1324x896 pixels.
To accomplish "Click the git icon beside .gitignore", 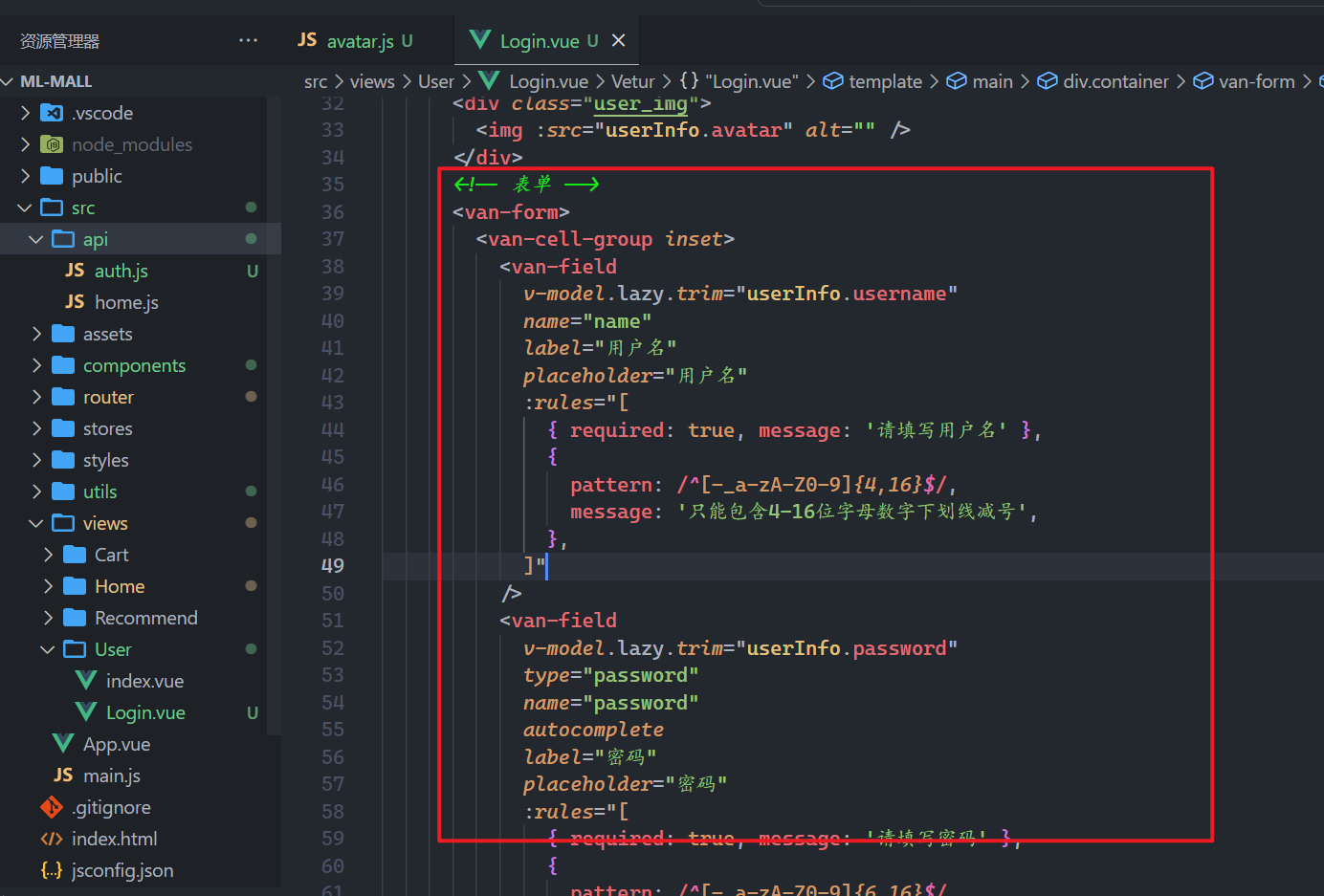I will pyautogui.click(x=52, y=807).
